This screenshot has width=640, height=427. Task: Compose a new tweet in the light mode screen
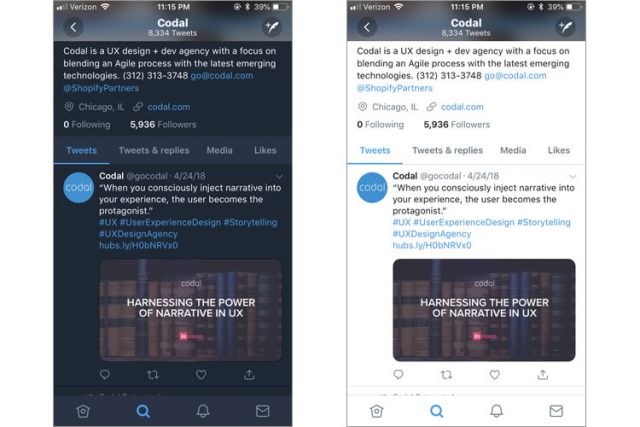tap(566, 27)
